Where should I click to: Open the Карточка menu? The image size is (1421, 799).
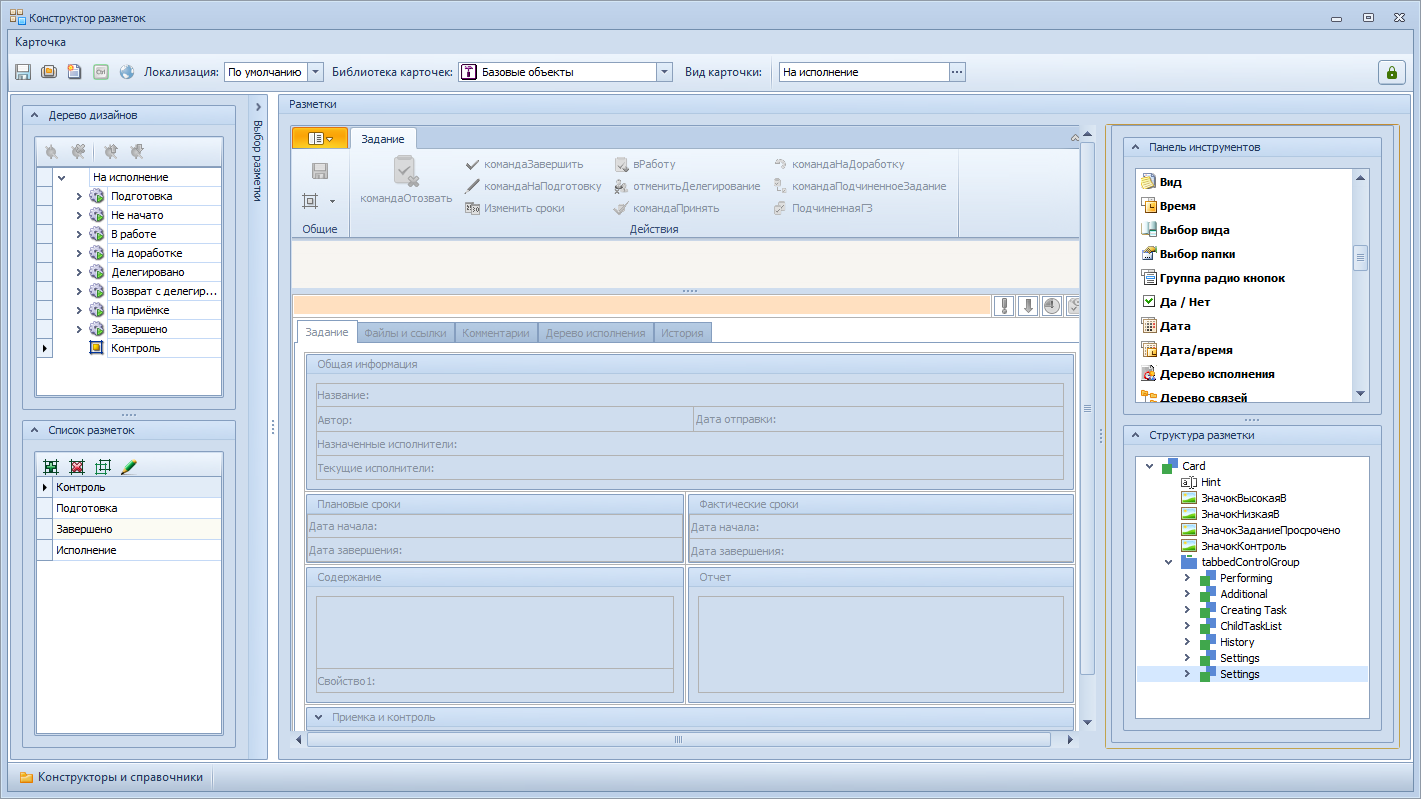pyautogui.click(x=41, y=42)
